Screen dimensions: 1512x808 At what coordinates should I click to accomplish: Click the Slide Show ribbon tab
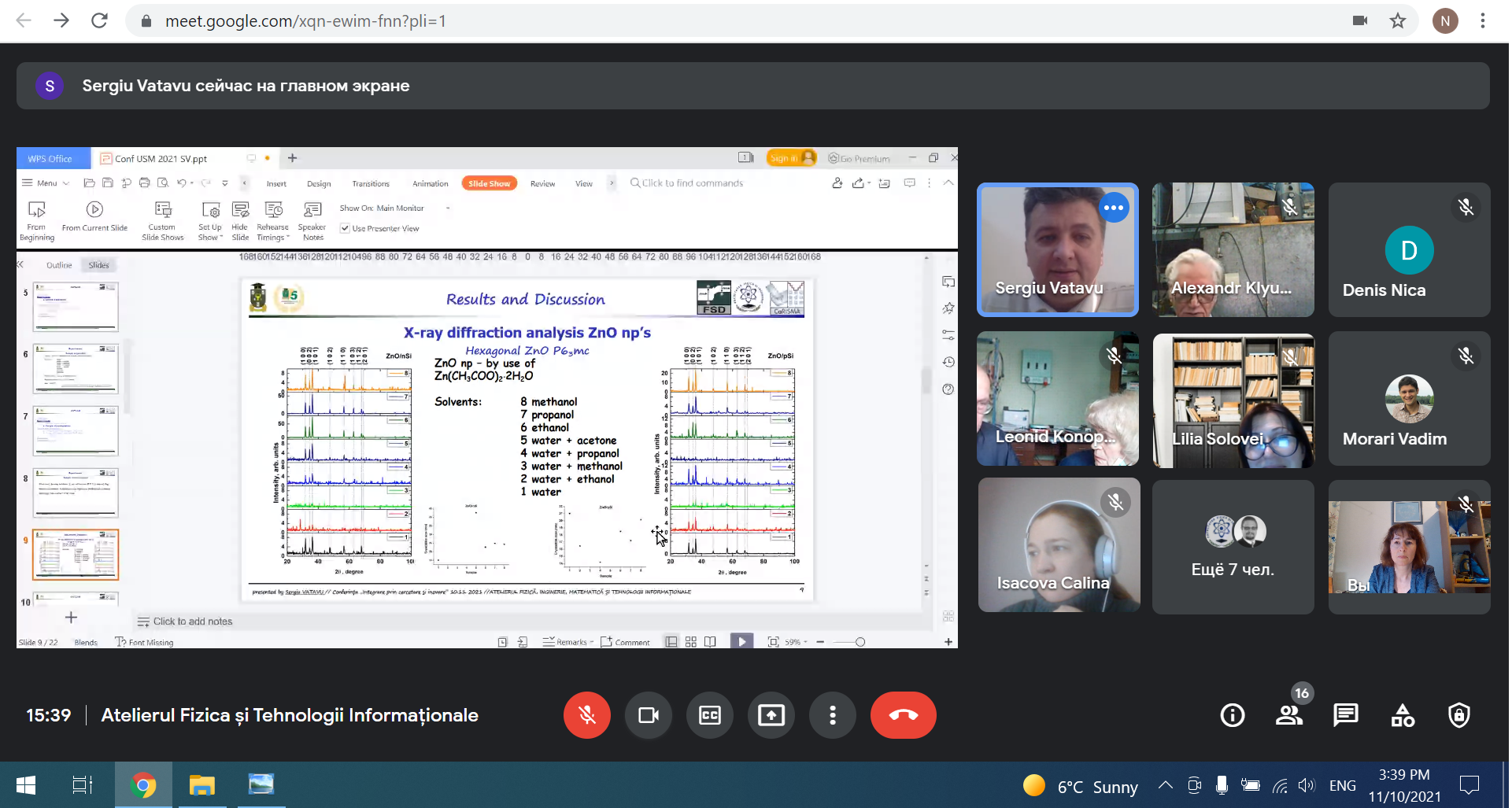489,183
